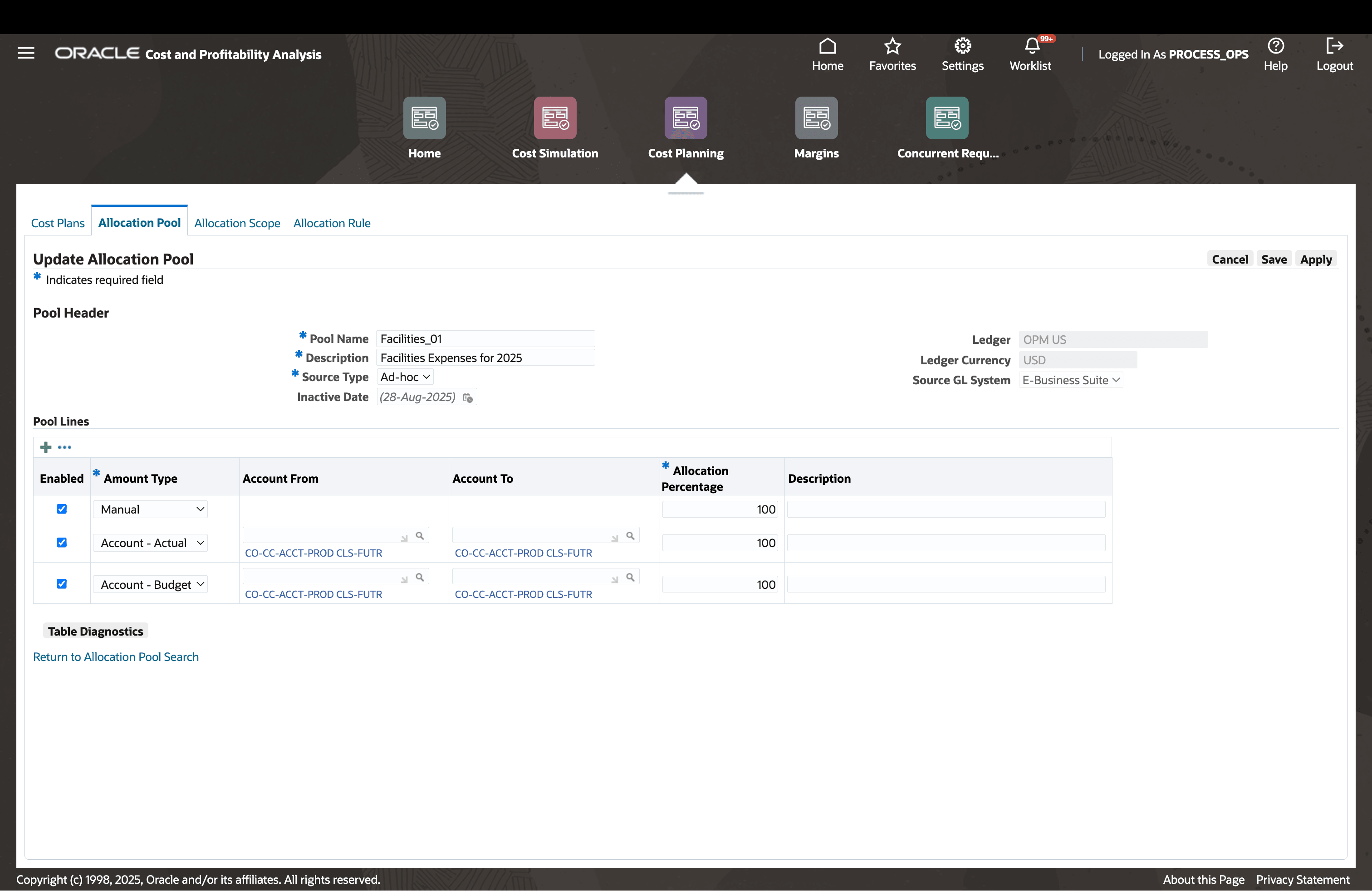1372x891 pixels.
Task: Open the Favorites star icon
Action: [892, 46]
